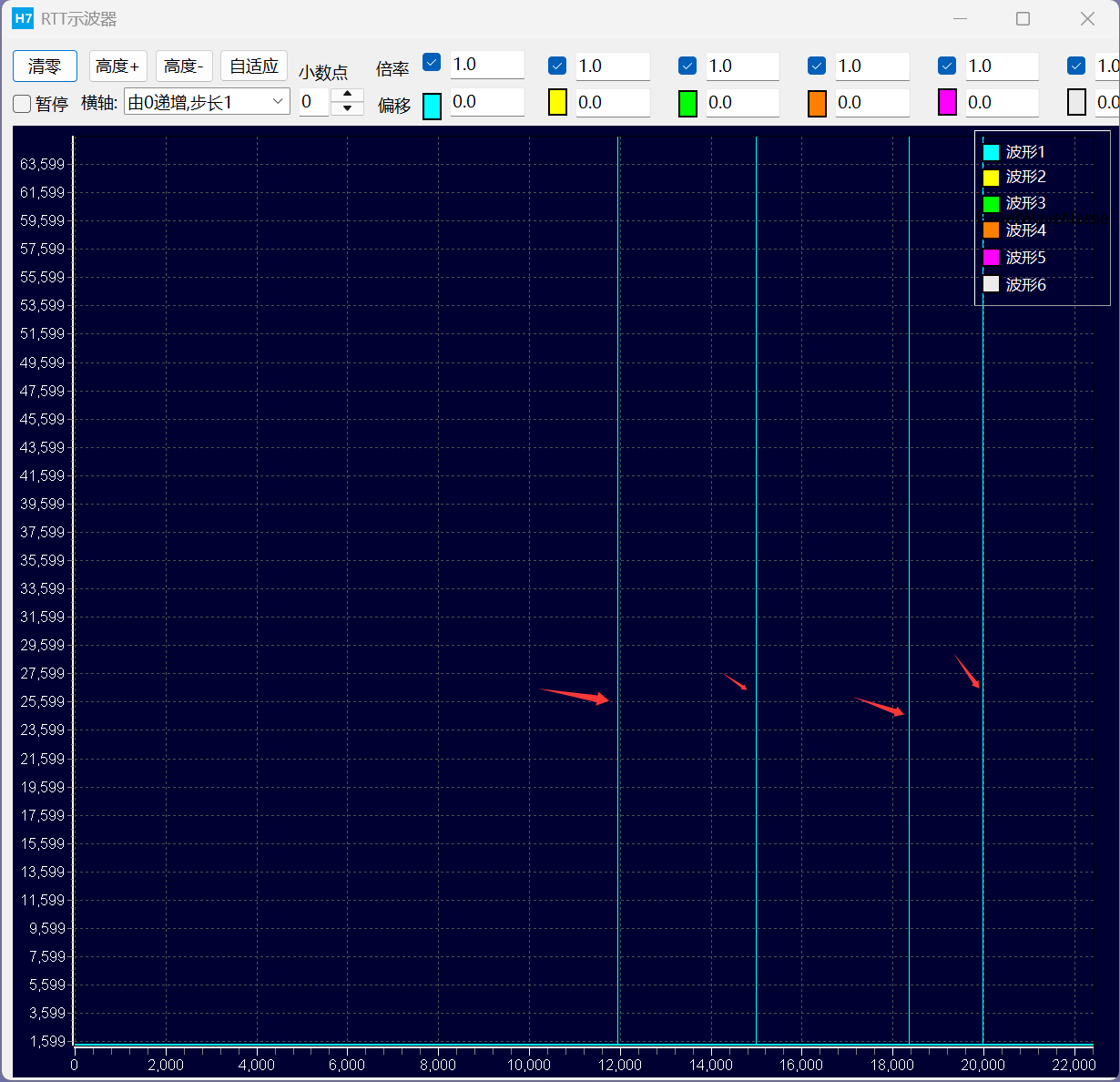Click the 小数点 value field
The width and height of the screenshot is (1120, 1082).
click(314, 102)
